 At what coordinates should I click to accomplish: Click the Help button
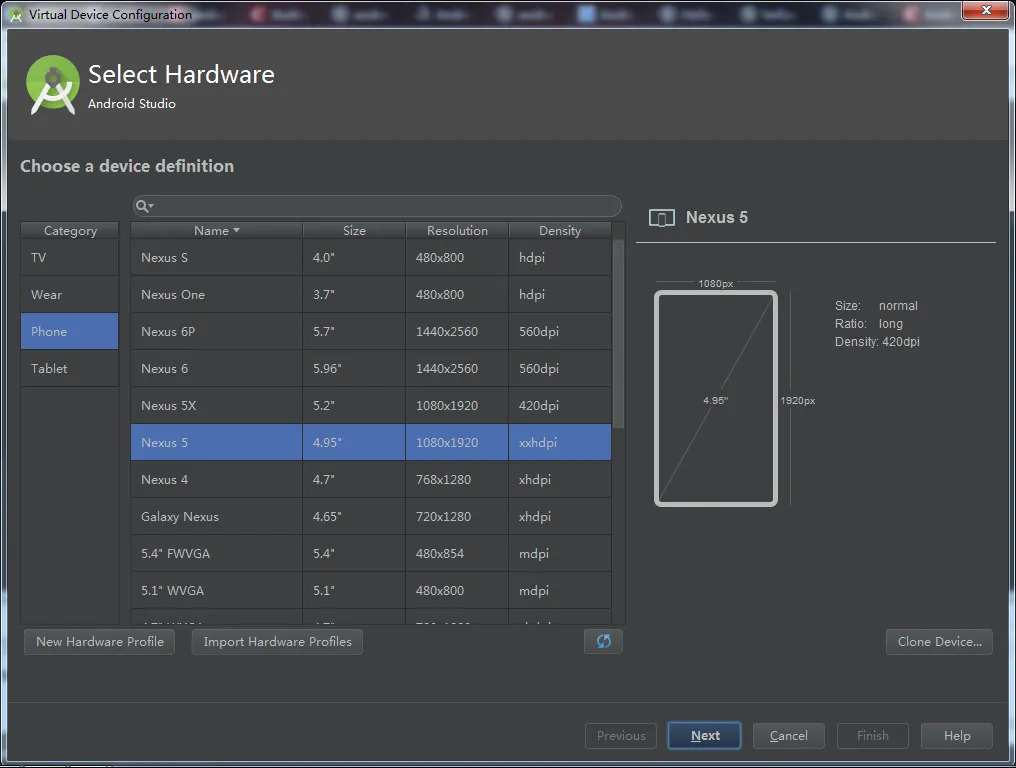point(956,736)
